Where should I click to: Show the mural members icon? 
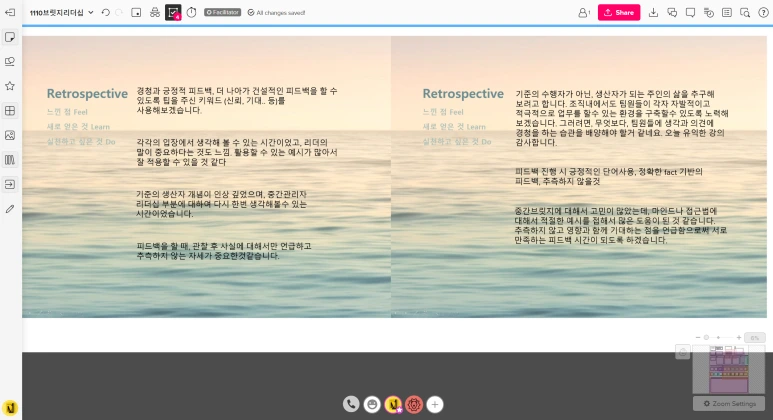click(x=584, y=13)
